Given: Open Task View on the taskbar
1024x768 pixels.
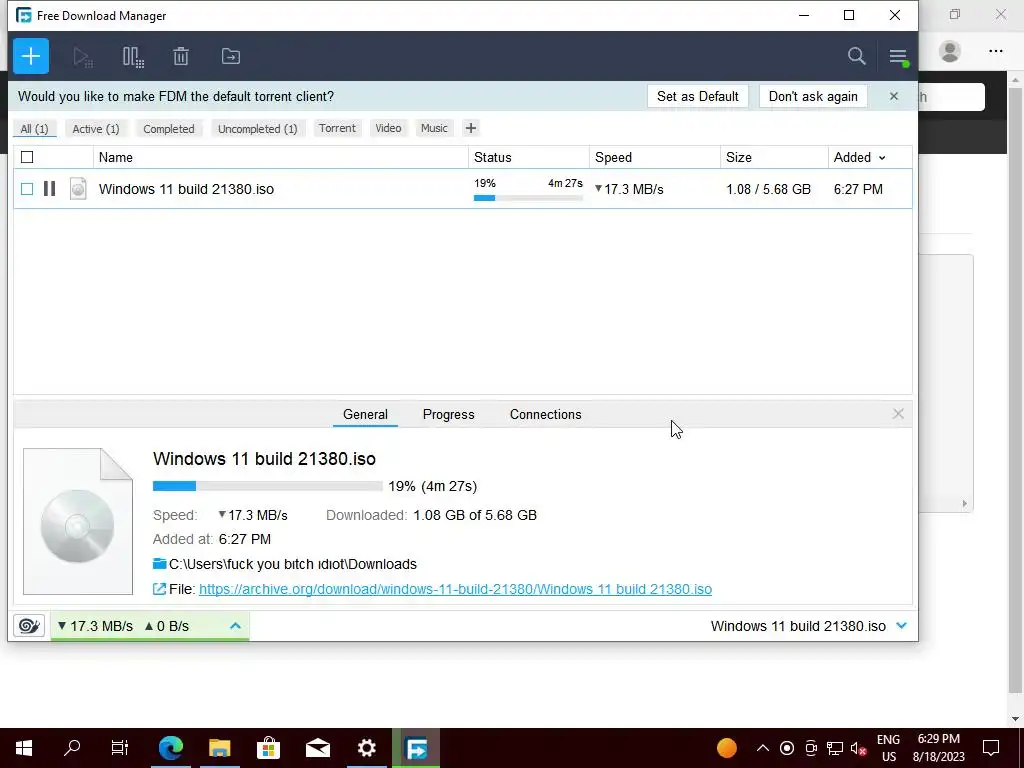Looking at the screenshot, I should click(120, 747).
